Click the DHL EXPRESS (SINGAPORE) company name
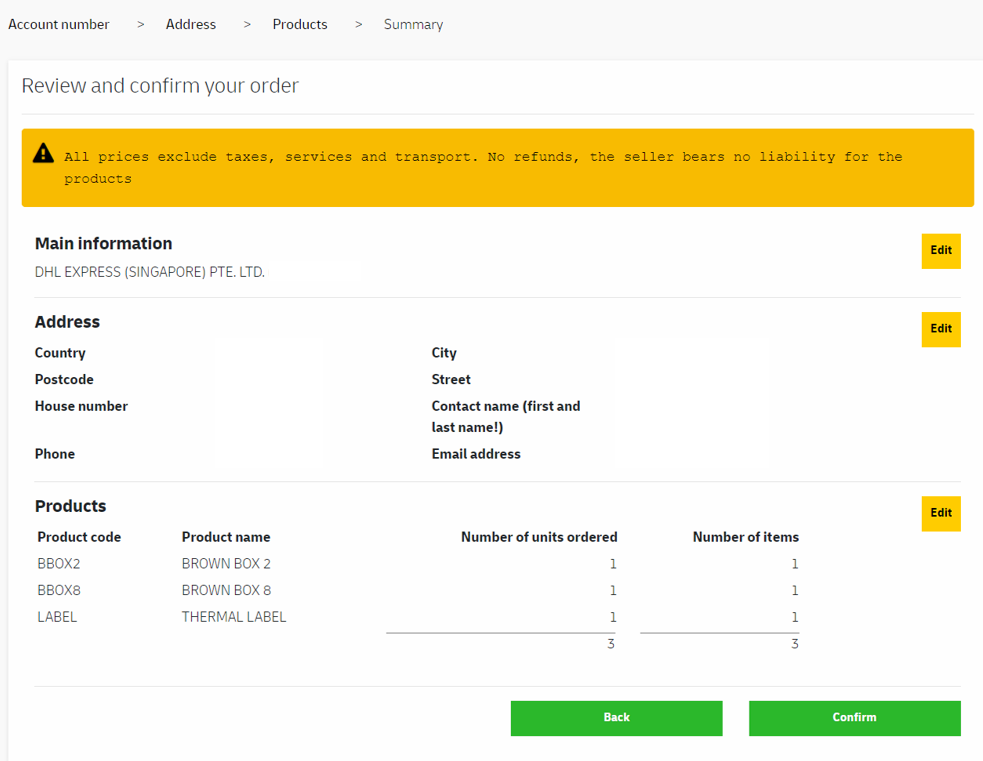 pos(150,271)
